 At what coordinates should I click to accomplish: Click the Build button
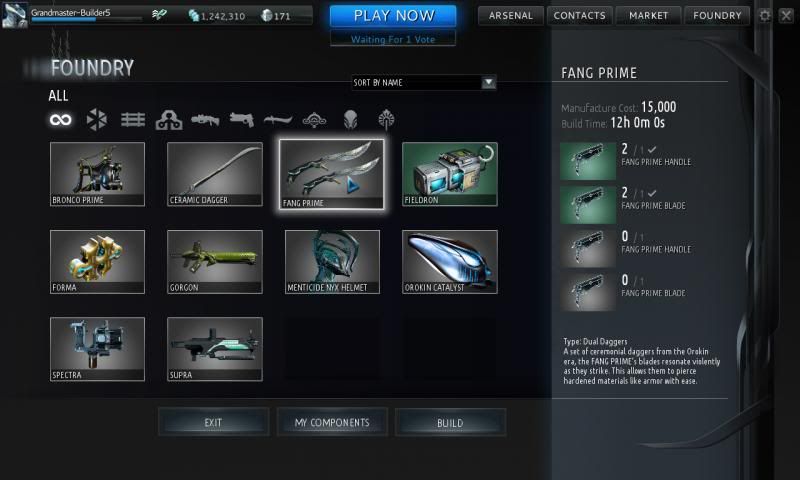coord(450,422)
